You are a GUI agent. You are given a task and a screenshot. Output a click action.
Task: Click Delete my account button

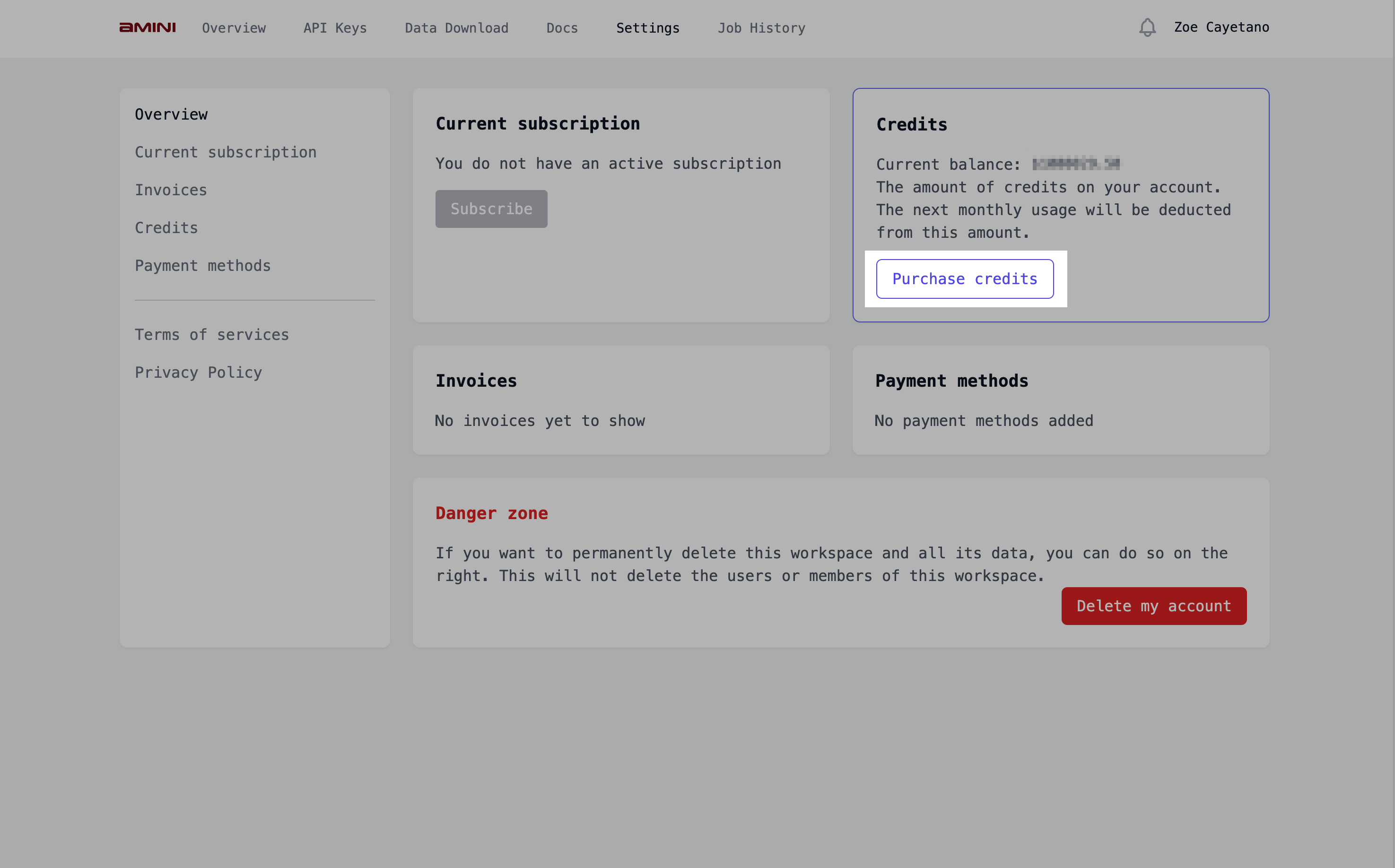(1153, 606)
